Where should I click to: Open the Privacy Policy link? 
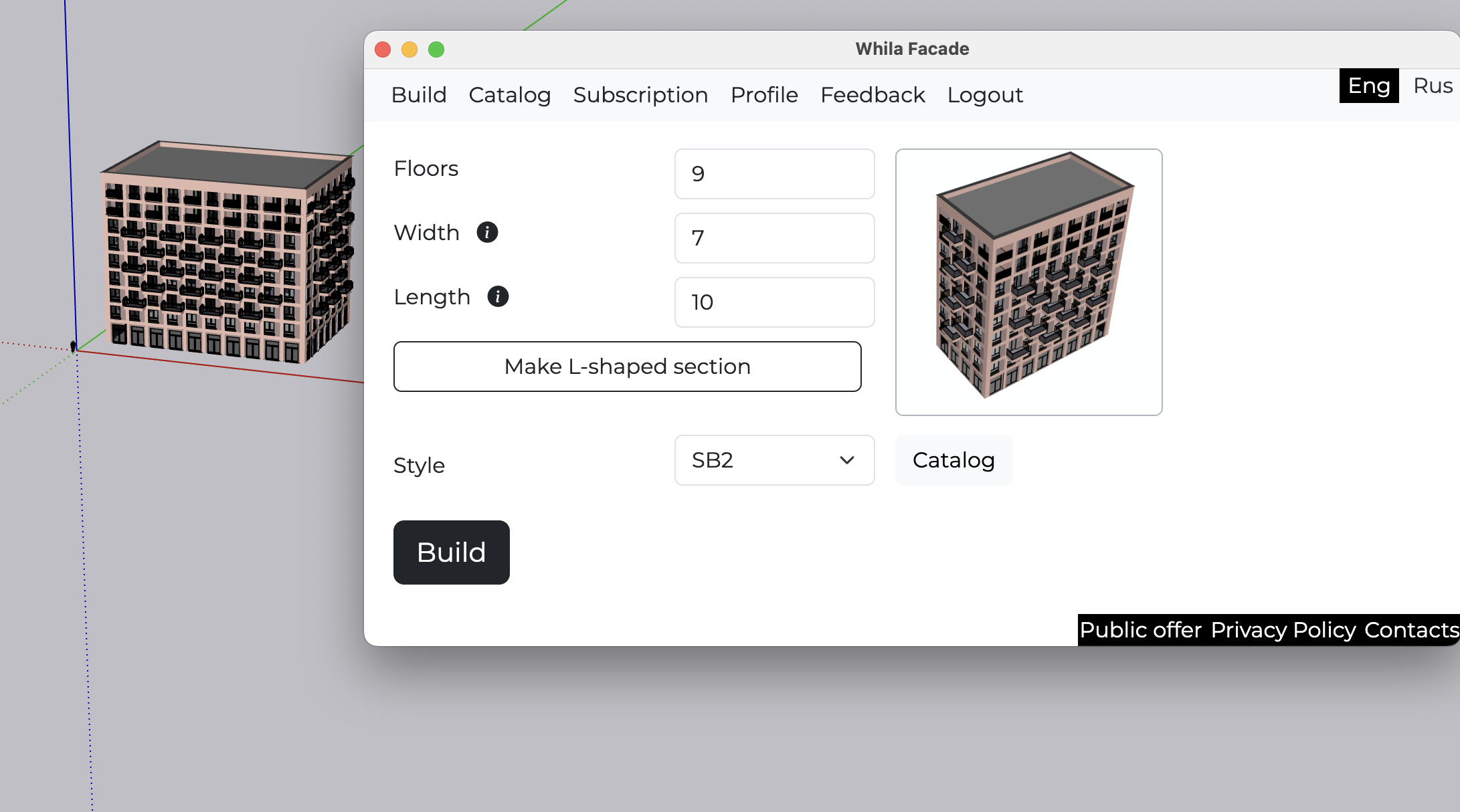pyautogui.click(x=1283, y=630)
